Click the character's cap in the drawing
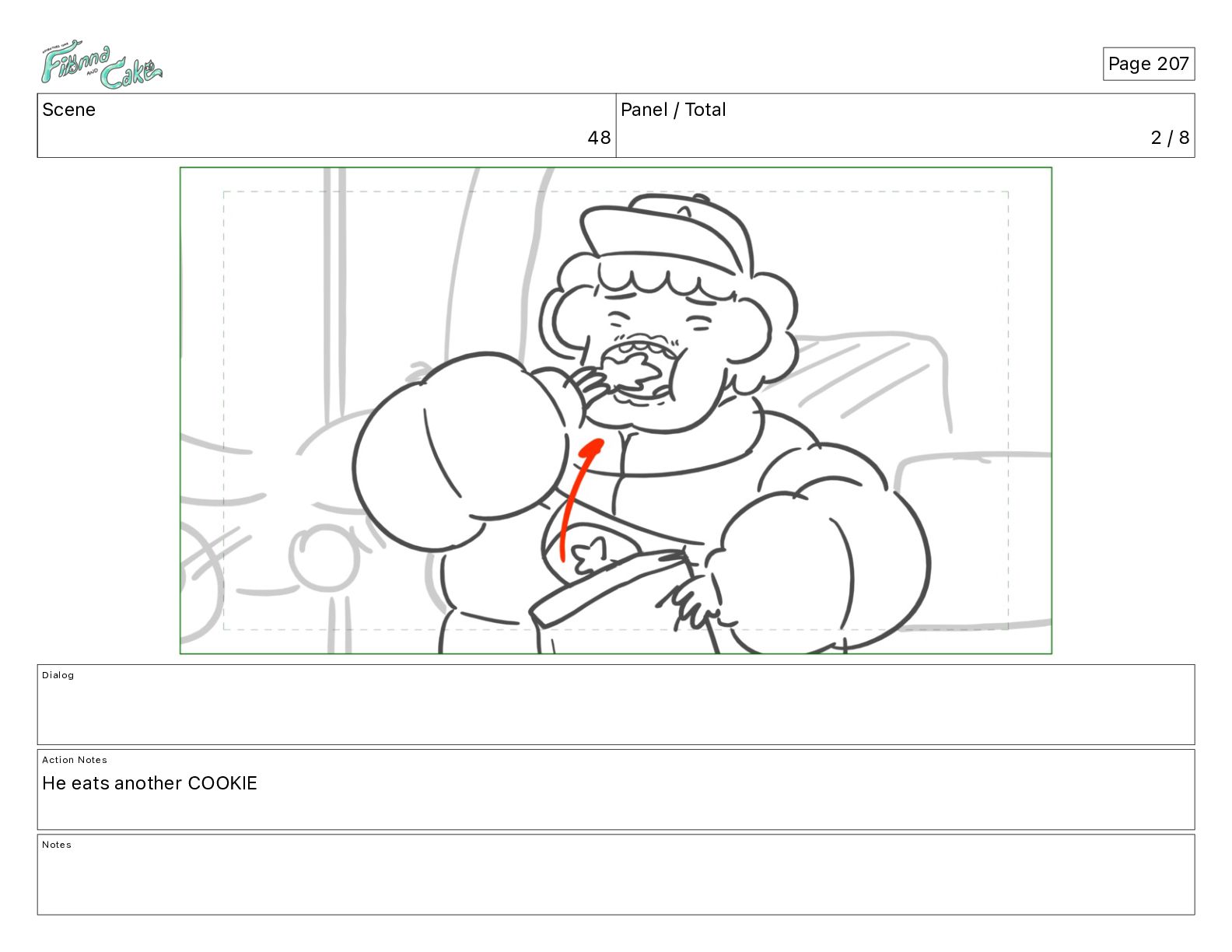This screenshot has width=1232, height=952. point(667,236)
